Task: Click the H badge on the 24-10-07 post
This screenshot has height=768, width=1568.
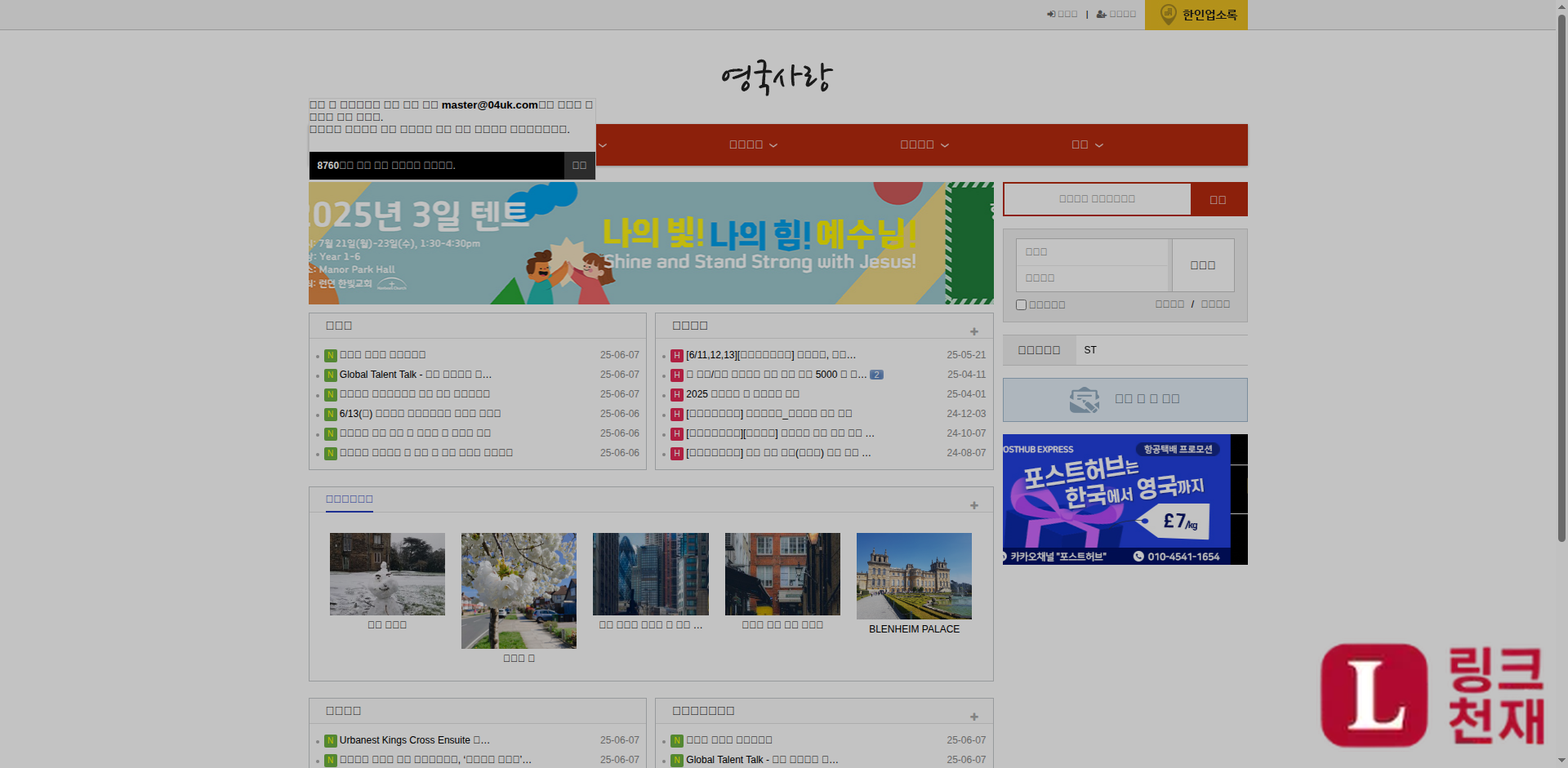Action: click(x=677, y=434)
